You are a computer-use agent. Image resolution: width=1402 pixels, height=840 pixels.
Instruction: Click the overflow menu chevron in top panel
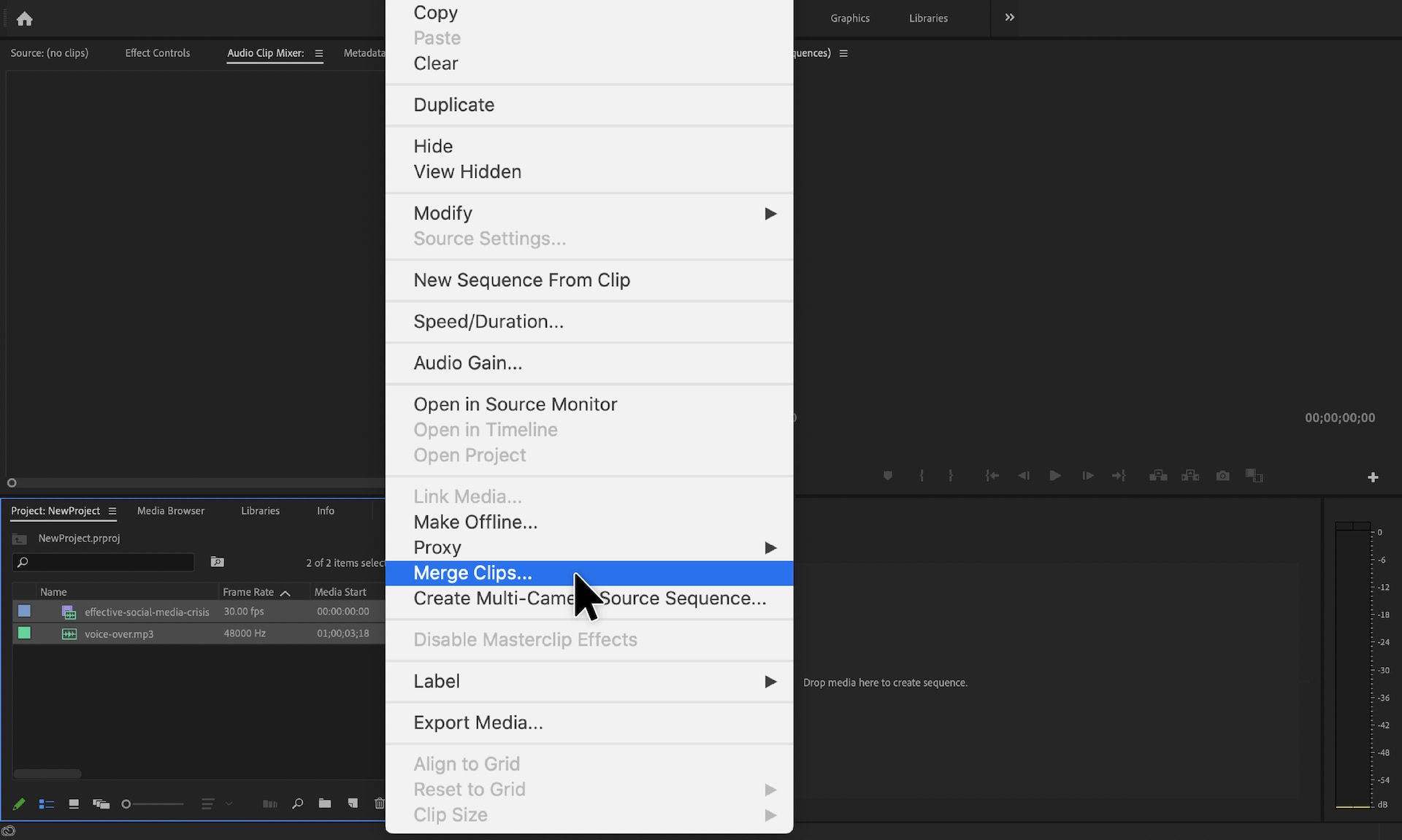pos(1009,17)
